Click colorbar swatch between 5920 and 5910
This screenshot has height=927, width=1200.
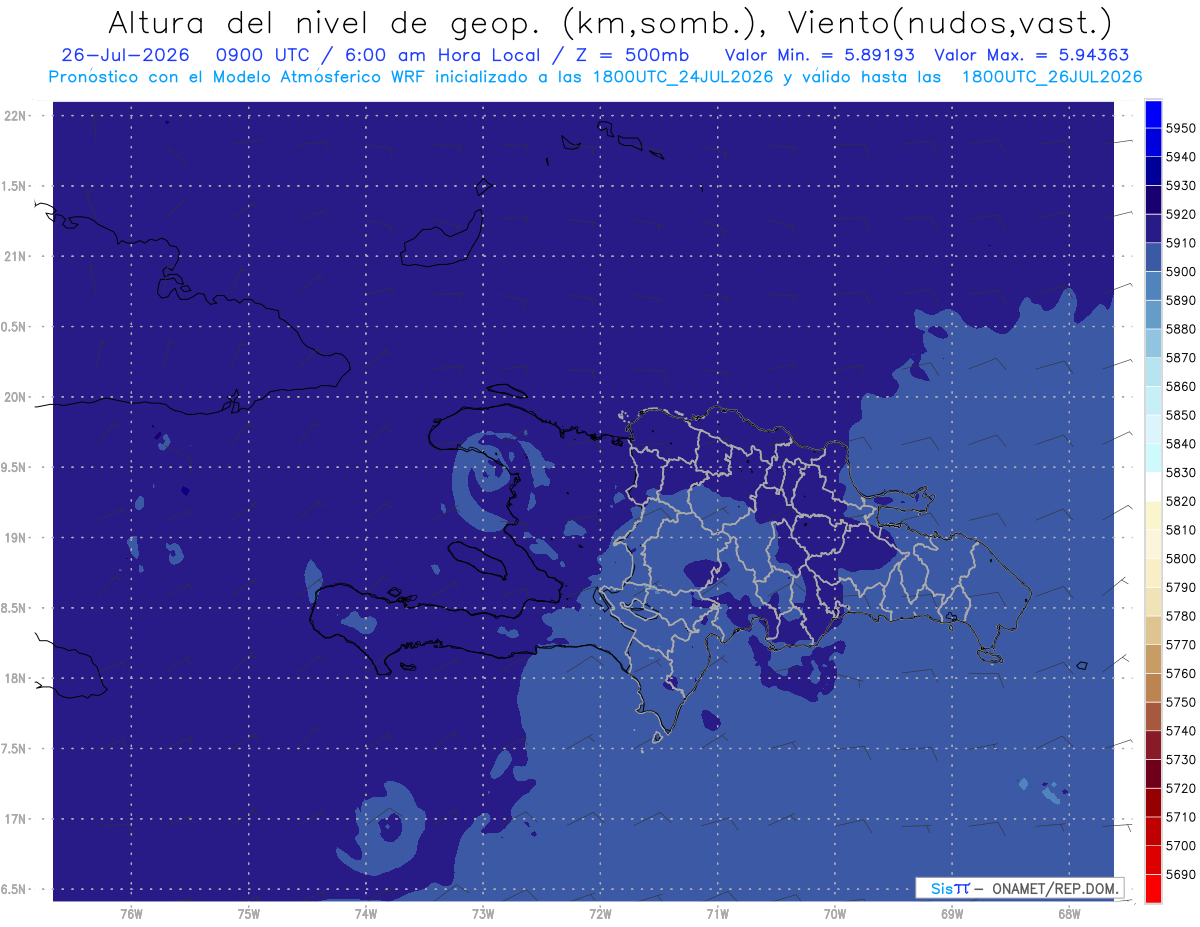point(1153,229)
